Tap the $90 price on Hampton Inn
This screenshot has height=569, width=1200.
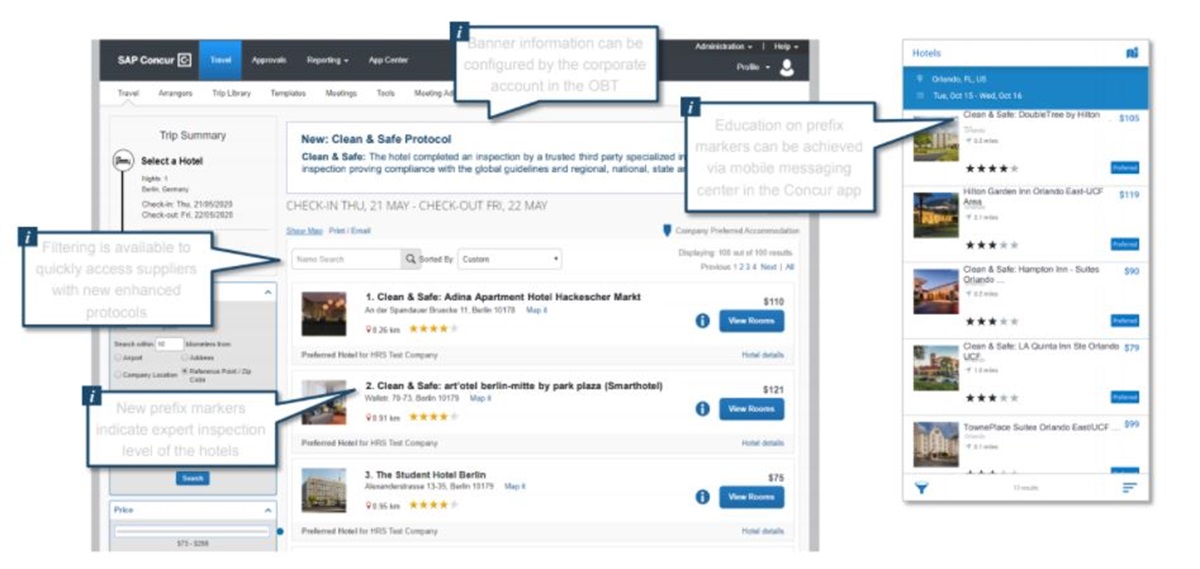click(x=1131, y=271)
